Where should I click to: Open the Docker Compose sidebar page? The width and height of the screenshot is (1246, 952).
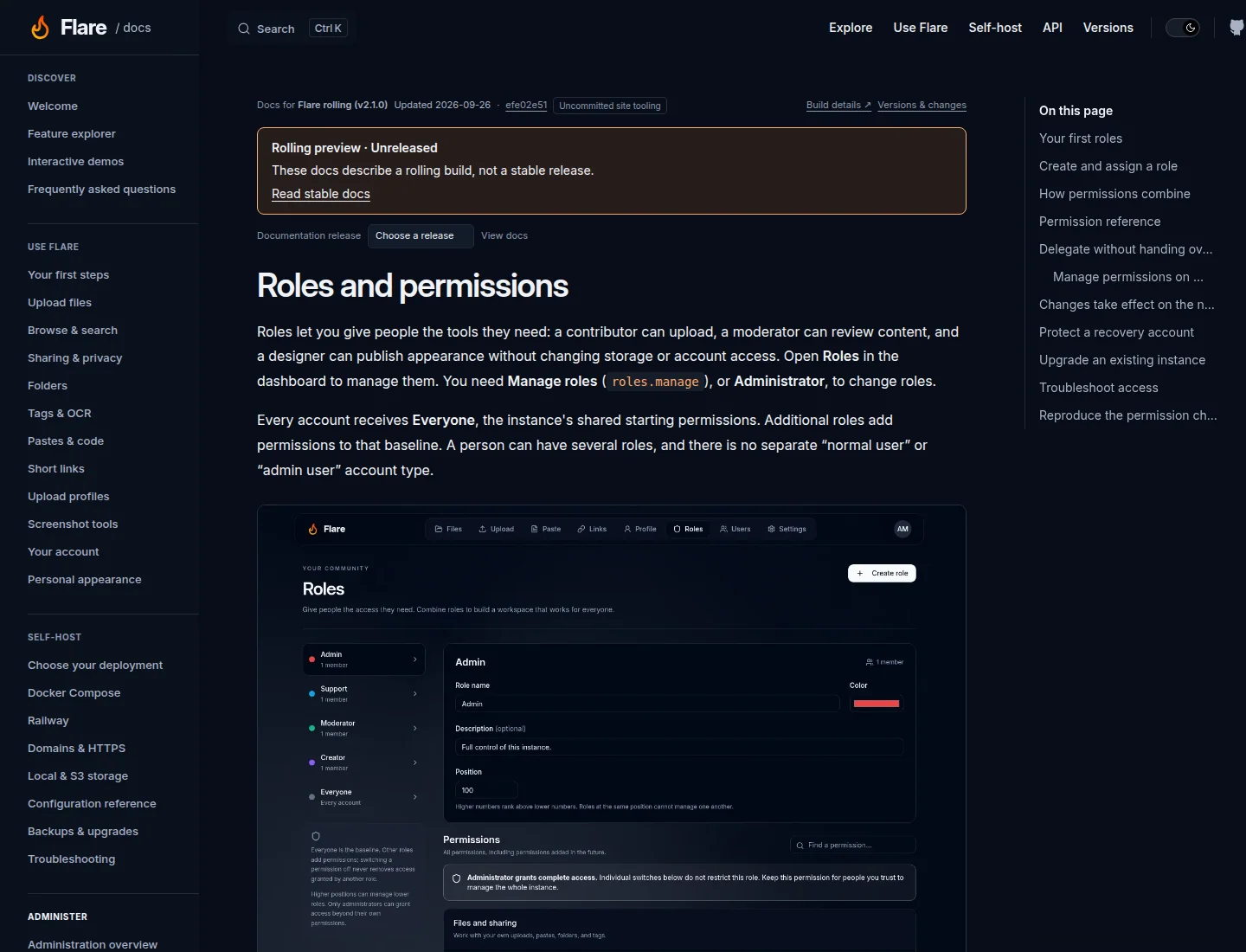pyautogui.click(x=74, y=693)
